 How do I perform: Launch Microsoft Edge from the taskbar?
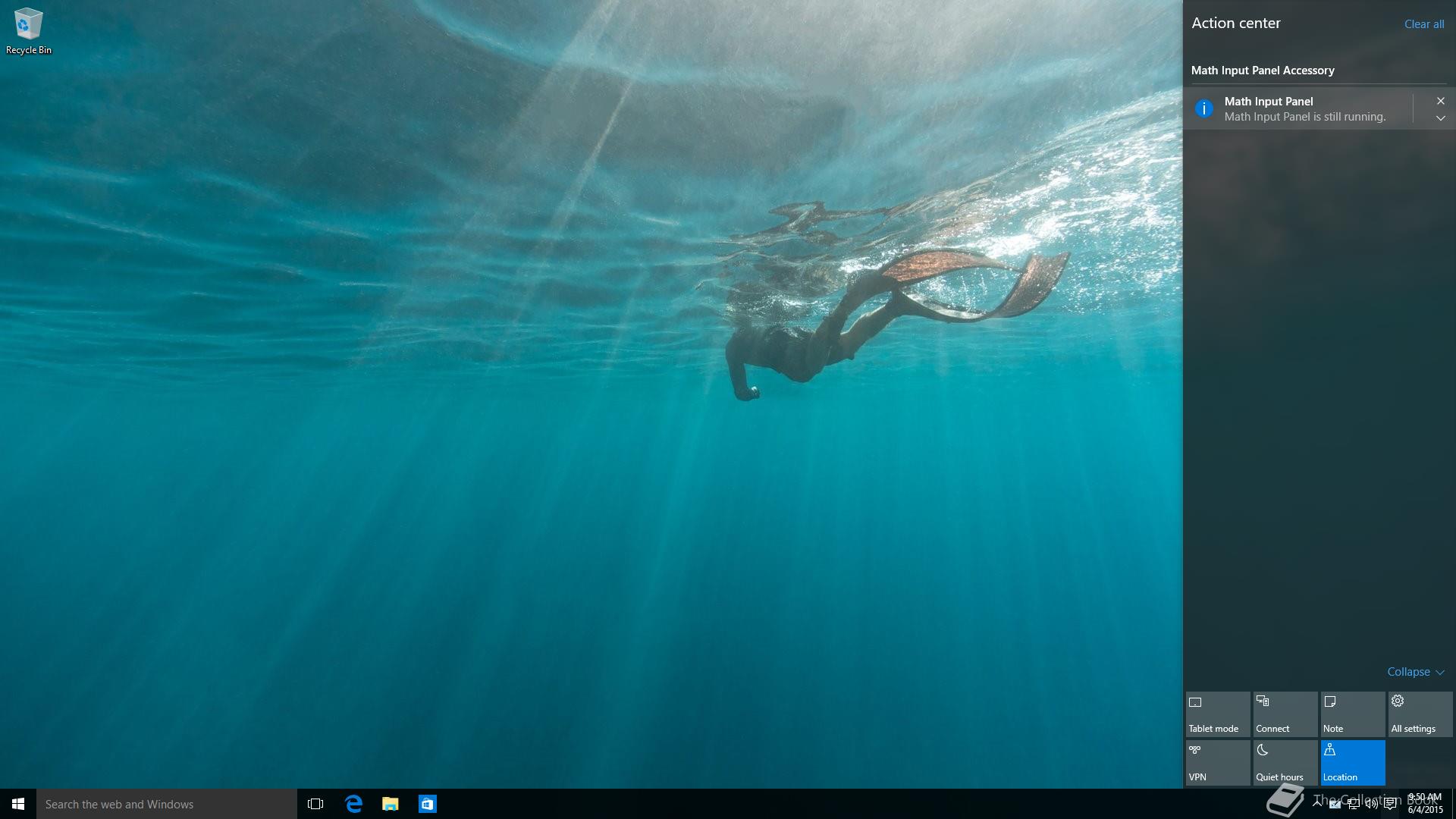tap(353, 804)
